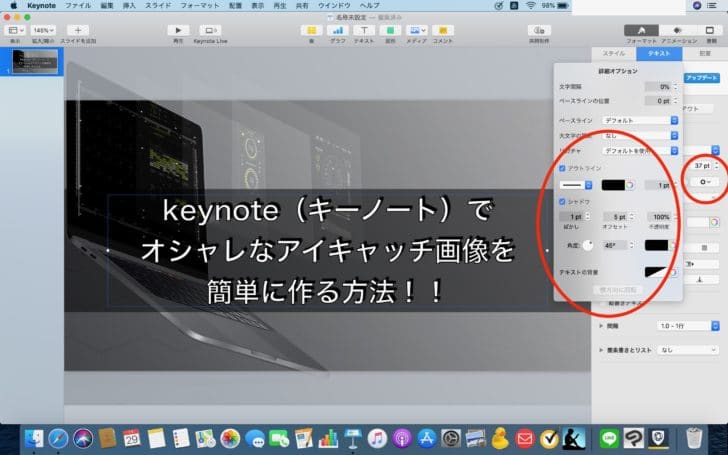Open the 箇条書きとリスト bullets dropdown
This screenshot has height=455, width=728.
point(688,350)
